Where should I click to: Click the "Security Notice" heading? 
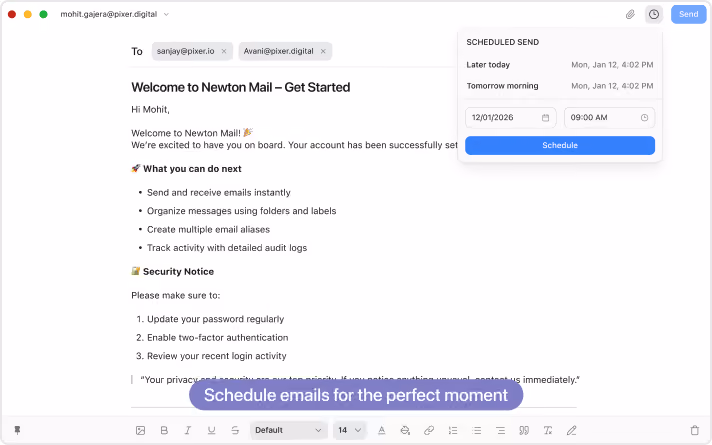(178, 272)
